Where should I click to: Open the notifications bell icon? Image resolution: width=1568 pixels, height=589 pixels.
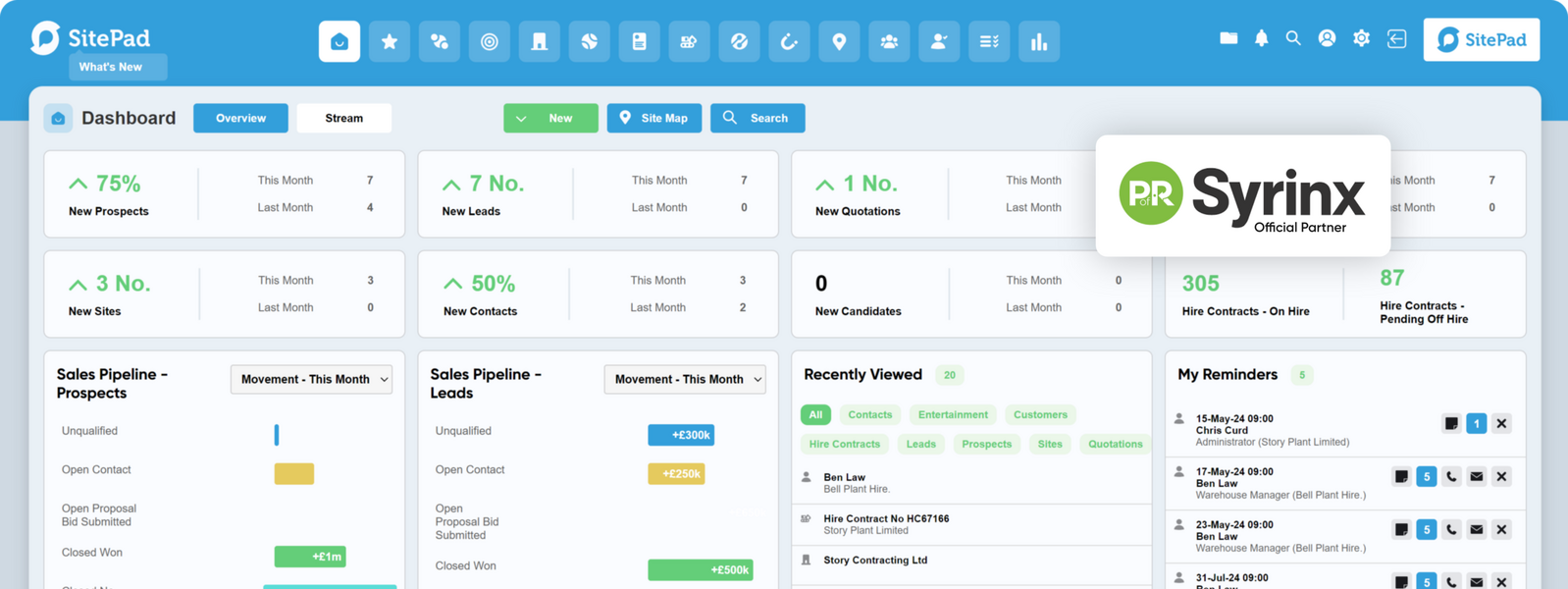coord(1261,38)
